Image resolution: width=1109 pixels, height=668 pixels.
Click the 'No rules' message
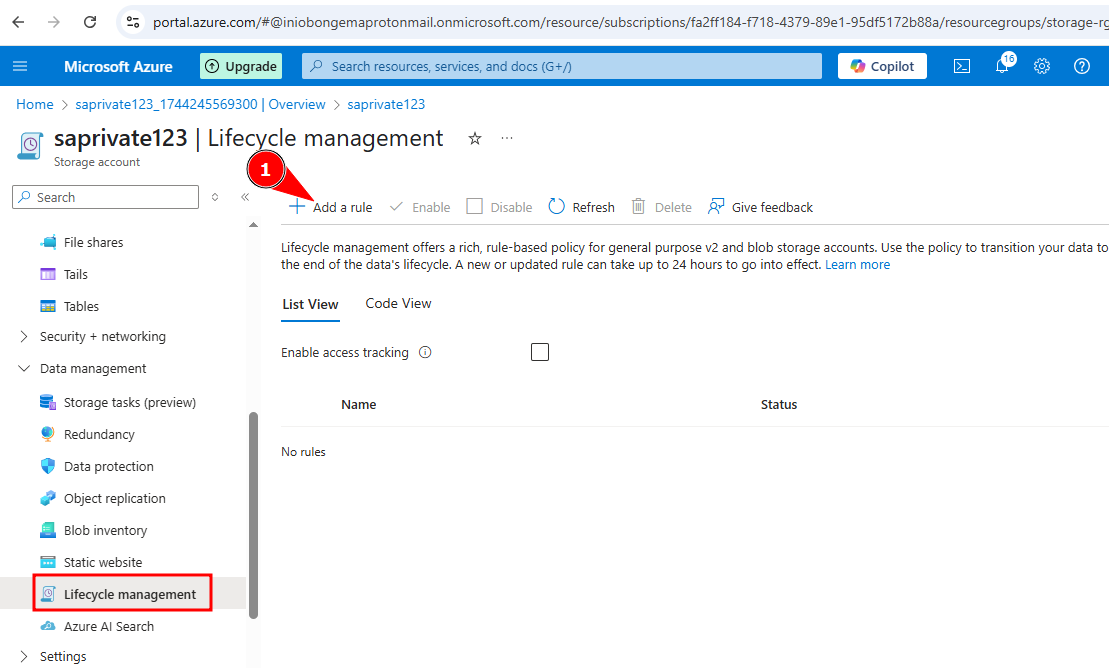303,452
